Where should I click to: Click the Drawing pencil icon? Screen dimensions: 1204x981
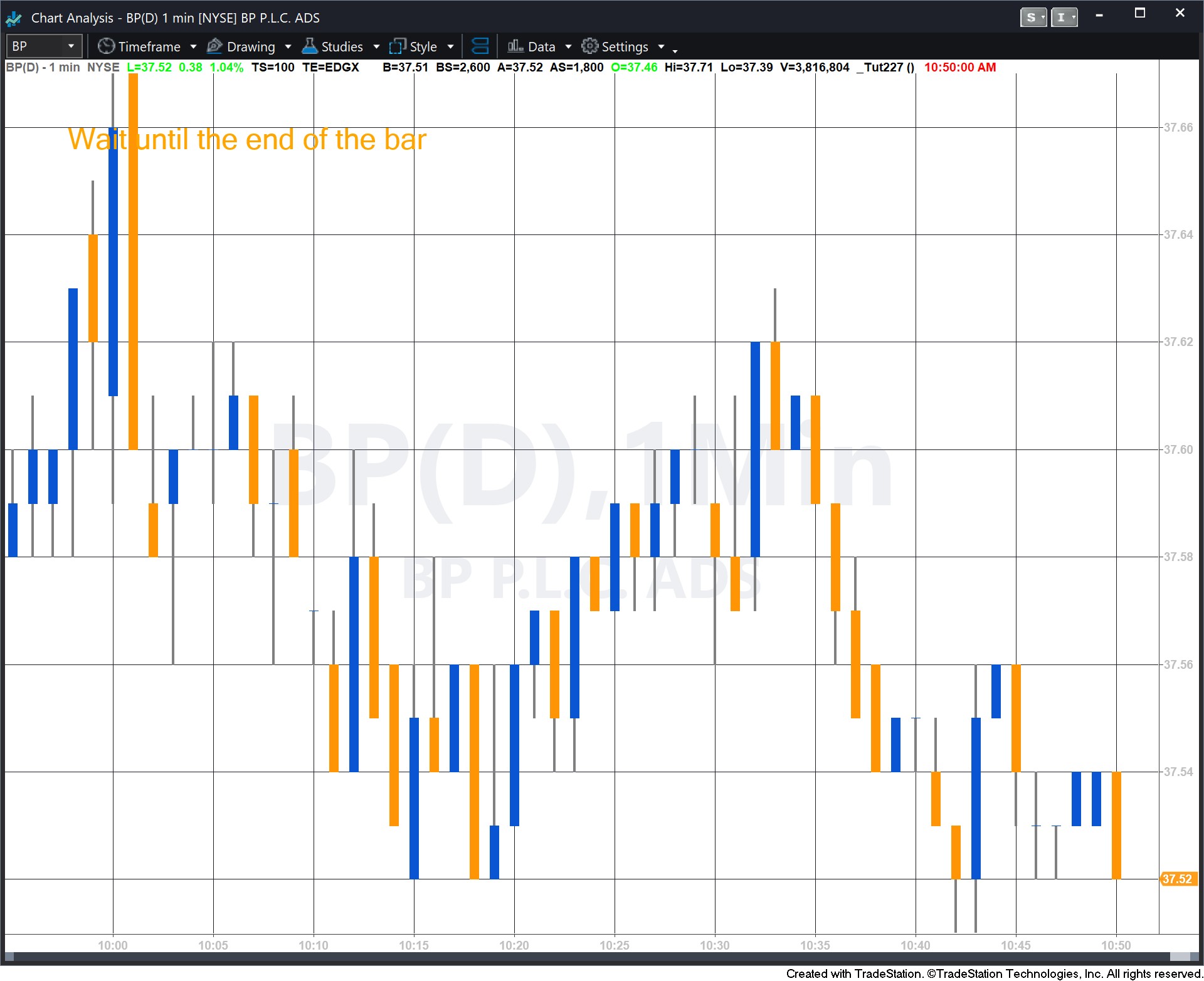[214, 46]
